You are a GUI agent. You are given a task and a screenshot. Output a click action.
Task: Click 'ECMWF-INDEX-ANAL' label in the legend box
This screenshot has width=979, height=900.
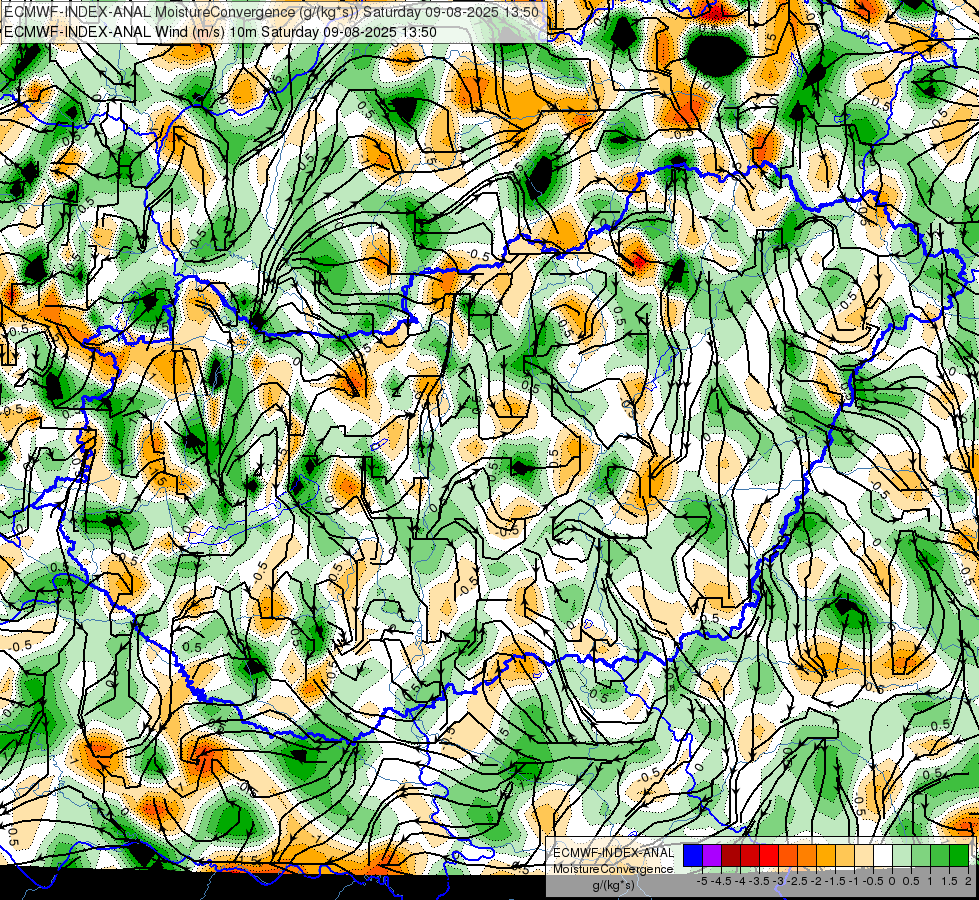pyautogui.click(x=613, y=853)
